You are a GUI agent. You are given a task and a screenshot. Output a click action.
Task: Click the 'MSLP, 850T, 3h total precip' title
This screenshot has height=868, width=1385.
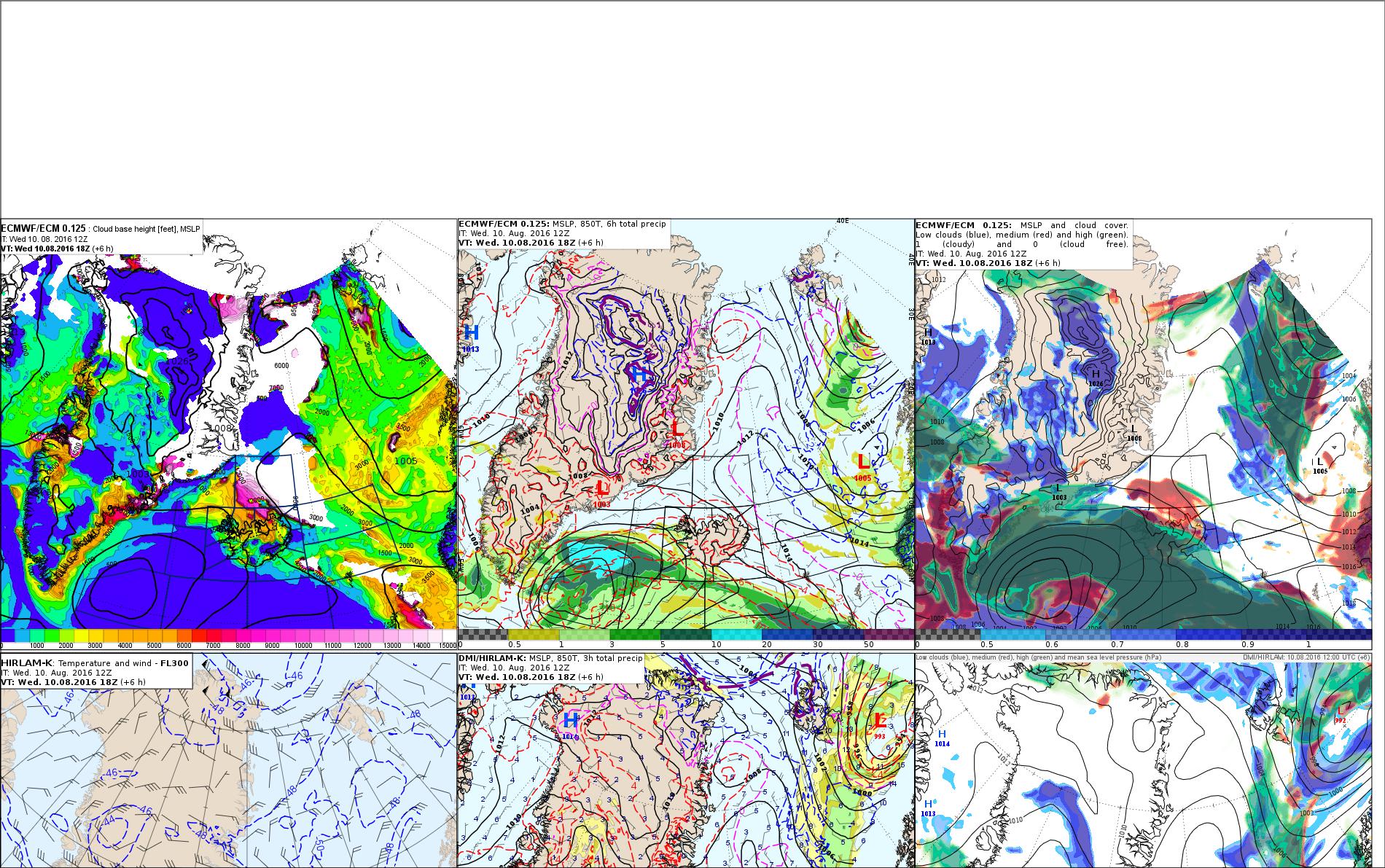pos(586,658)
